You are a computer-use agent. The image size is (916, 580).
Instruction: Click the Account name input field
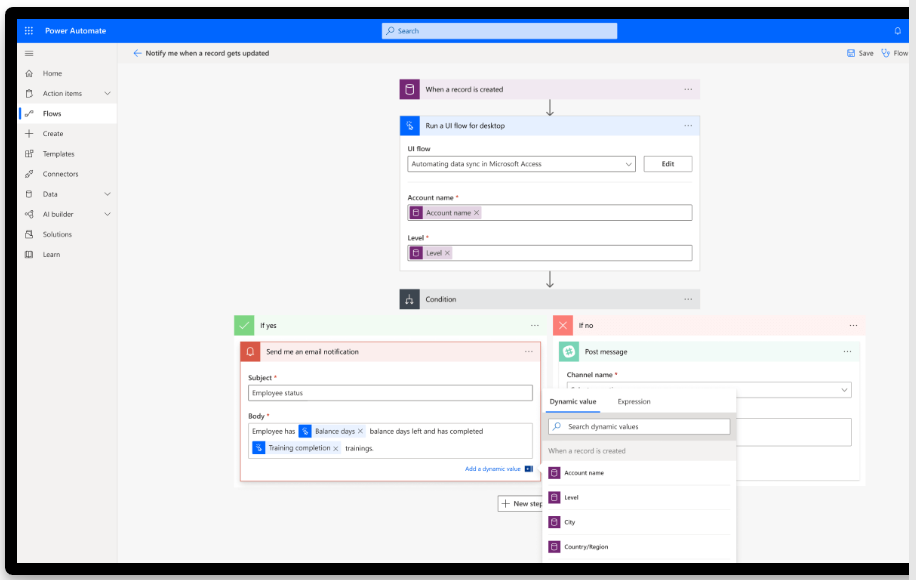(550, 213)
